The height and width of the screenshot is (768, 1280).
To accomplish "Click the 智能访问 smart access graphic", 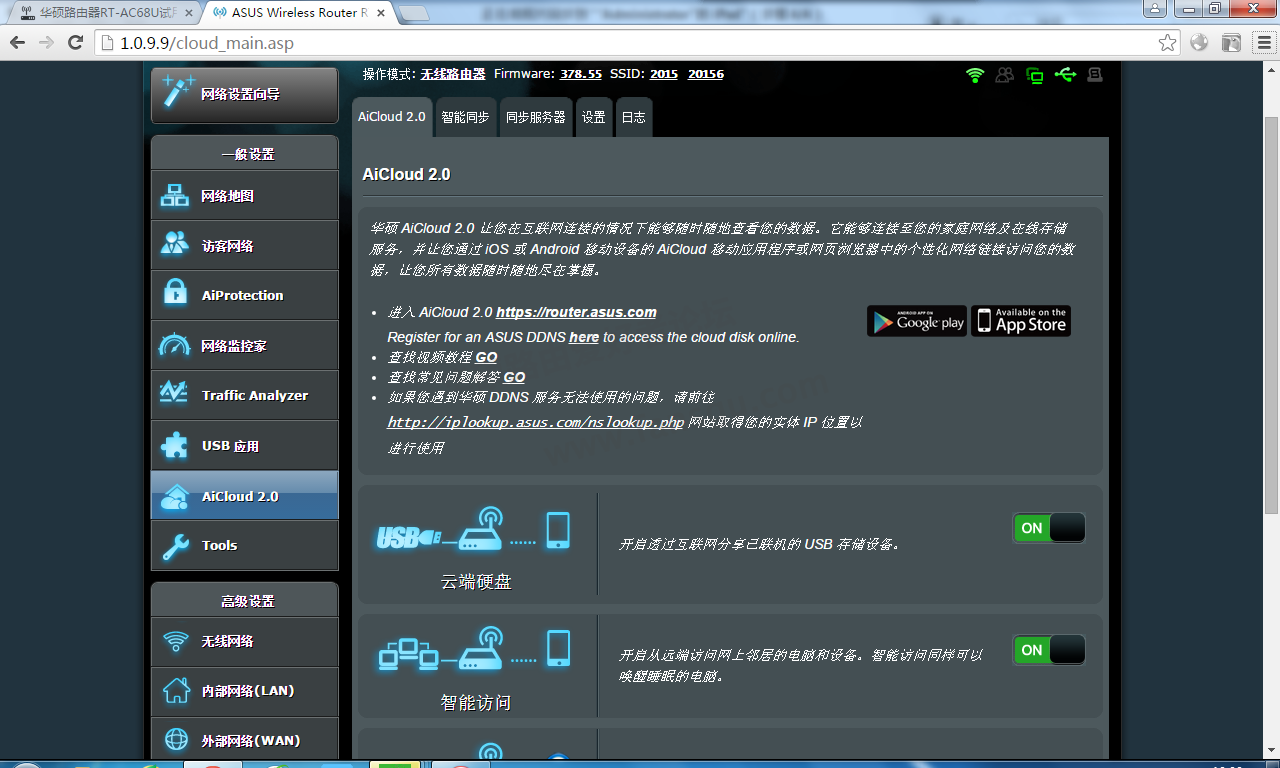I will (x=473, y=648).
